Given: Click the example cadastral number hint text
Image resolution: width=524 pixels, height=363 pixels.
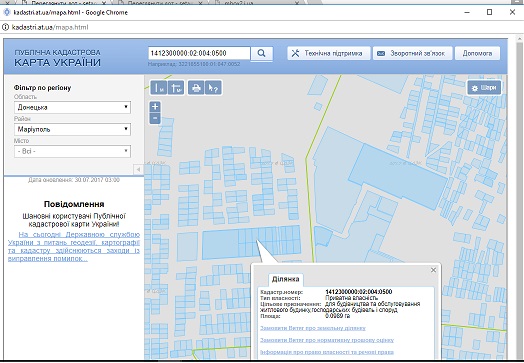Looking at the screenshot, I should click(194, 64).
